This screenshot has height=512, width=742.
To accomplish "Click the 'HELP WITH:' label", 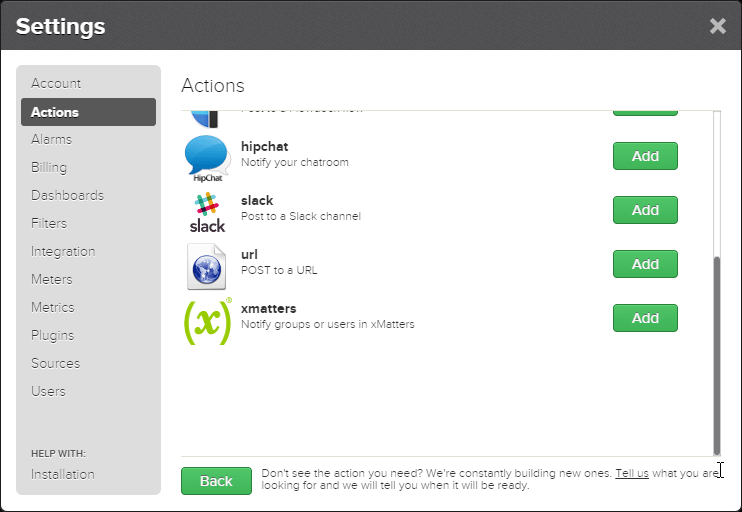I will click(58, 453).
